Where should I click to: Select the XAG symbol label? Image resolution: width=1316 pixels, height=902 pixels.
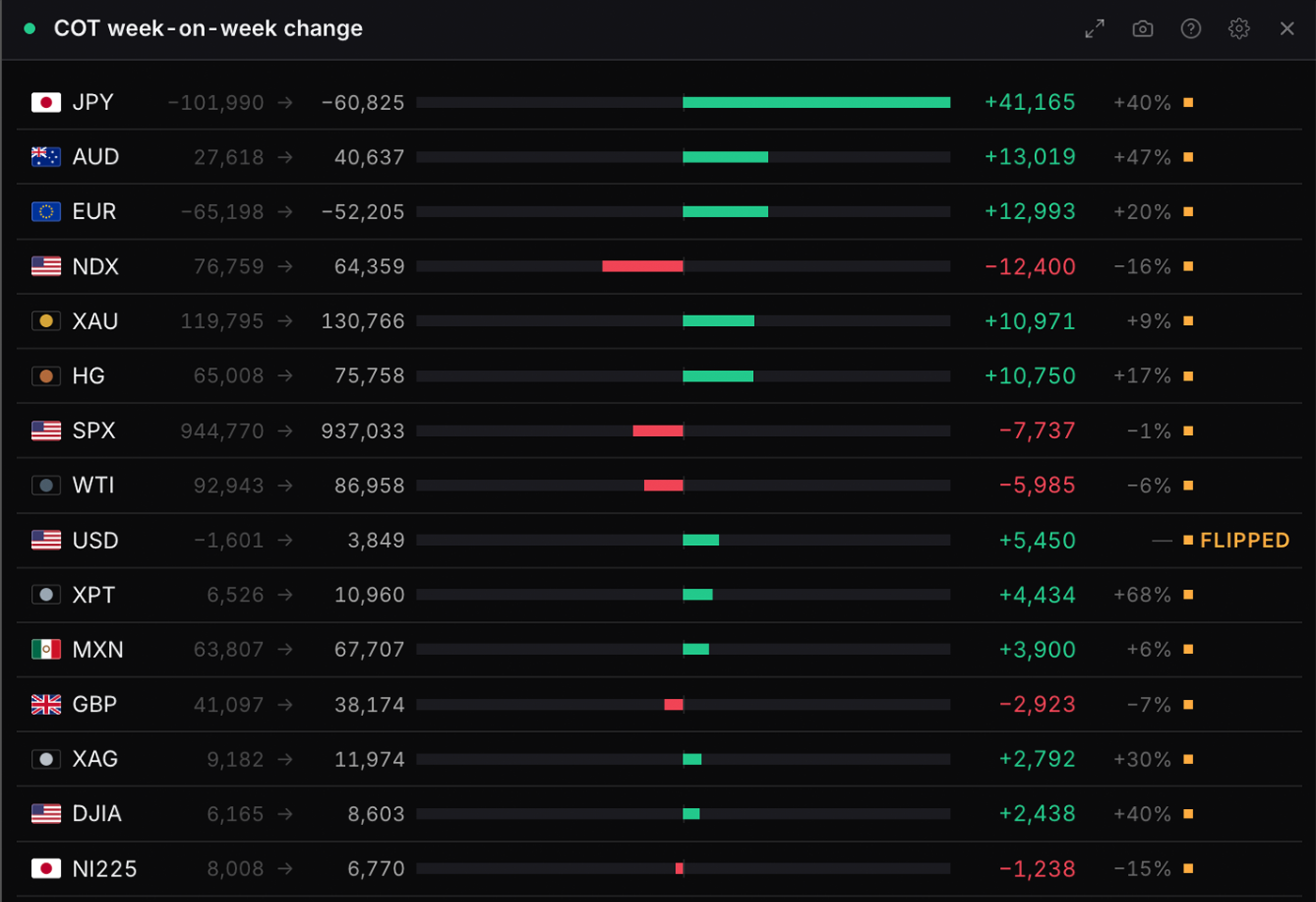click(95, 759)
